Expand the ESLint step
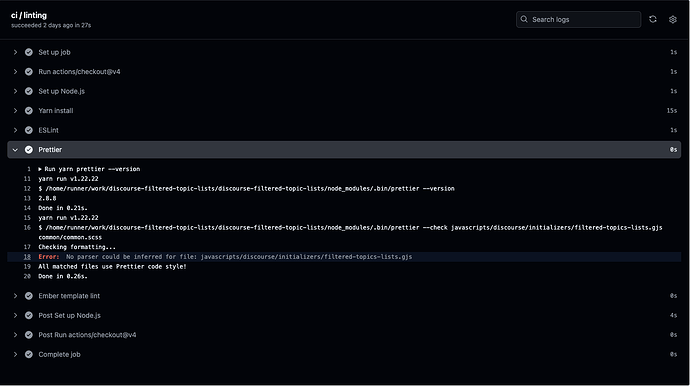Viewport: 690px width, 386px height. (x=15, y=130)
